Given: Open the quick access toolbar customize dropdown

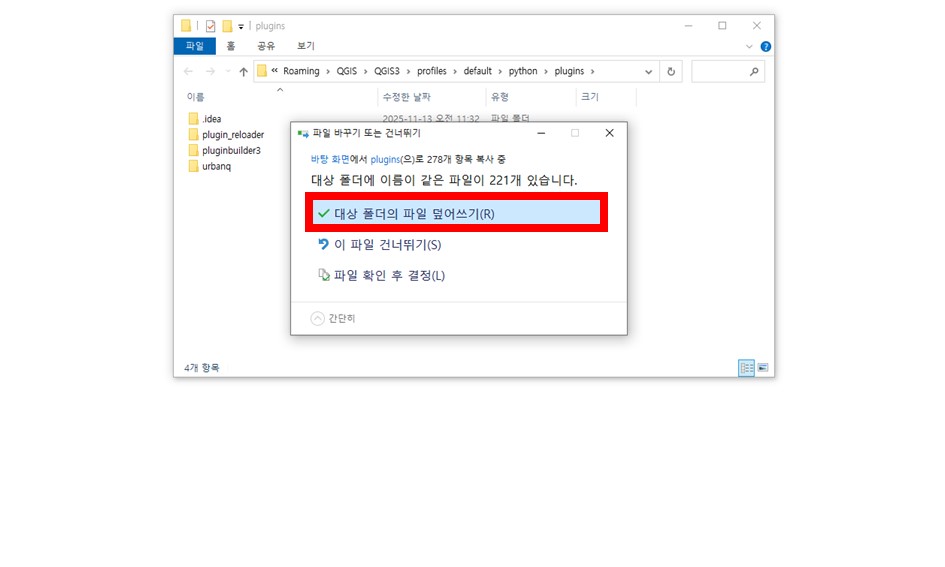Looking at the screenshot, I should [x=241, y=27].
